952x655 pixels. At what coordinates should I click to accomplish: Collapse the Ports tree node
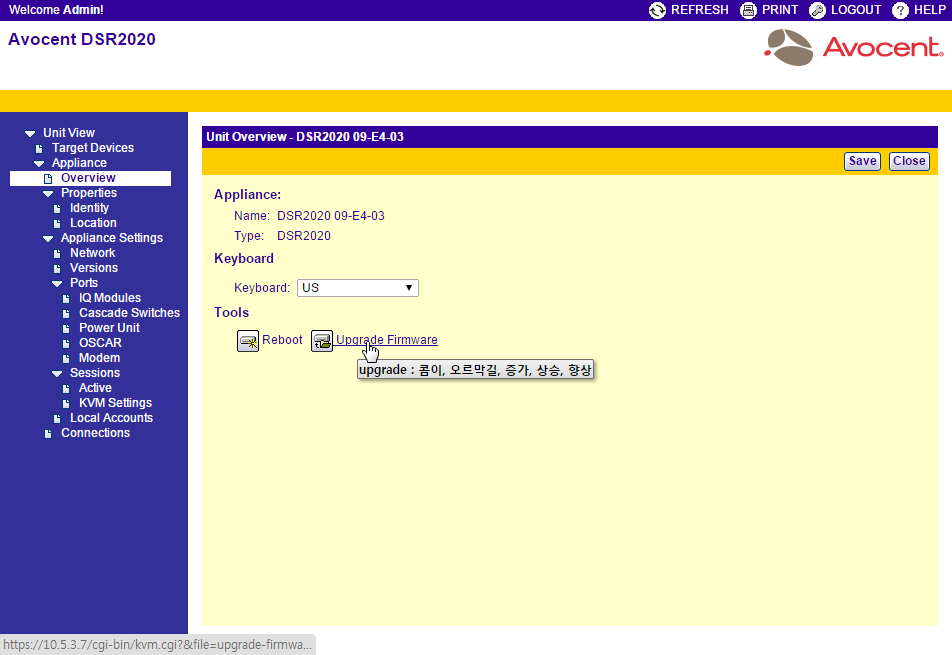click(x=57, y=283)
